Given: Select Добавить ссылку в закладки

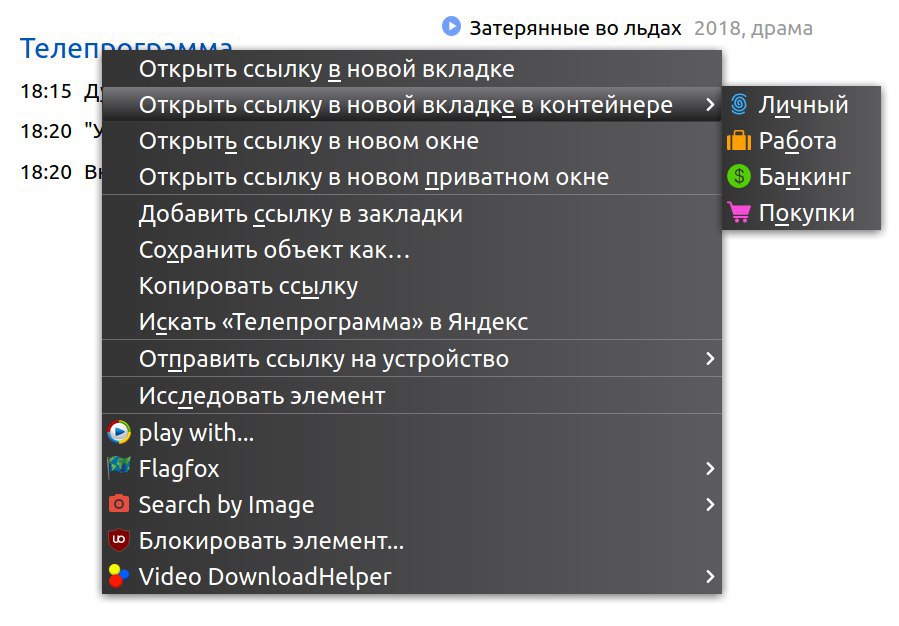Looking at the screenshot, I should [412, 214].
